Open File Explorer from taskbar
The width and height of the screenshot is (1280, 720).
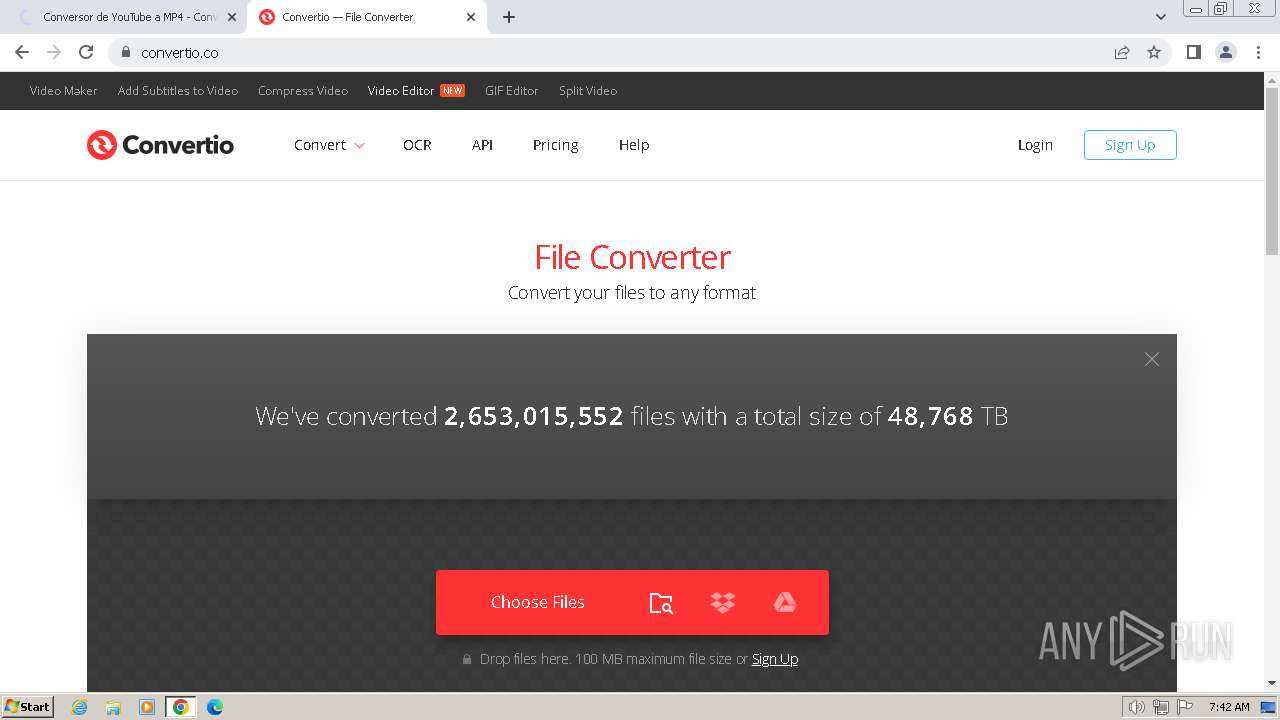point(113,707)
